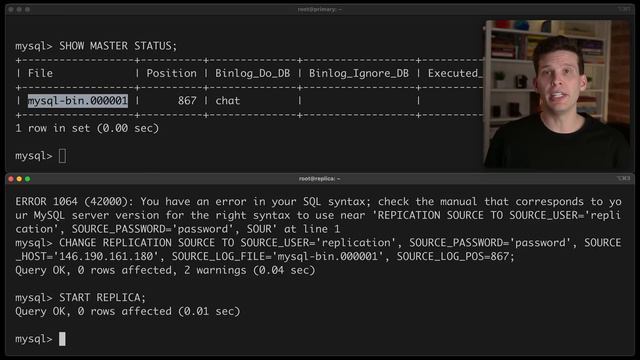Click the ERROR 1064 (42000) message
This screenshot has height=360, width=640.
(x=318, y=215)
